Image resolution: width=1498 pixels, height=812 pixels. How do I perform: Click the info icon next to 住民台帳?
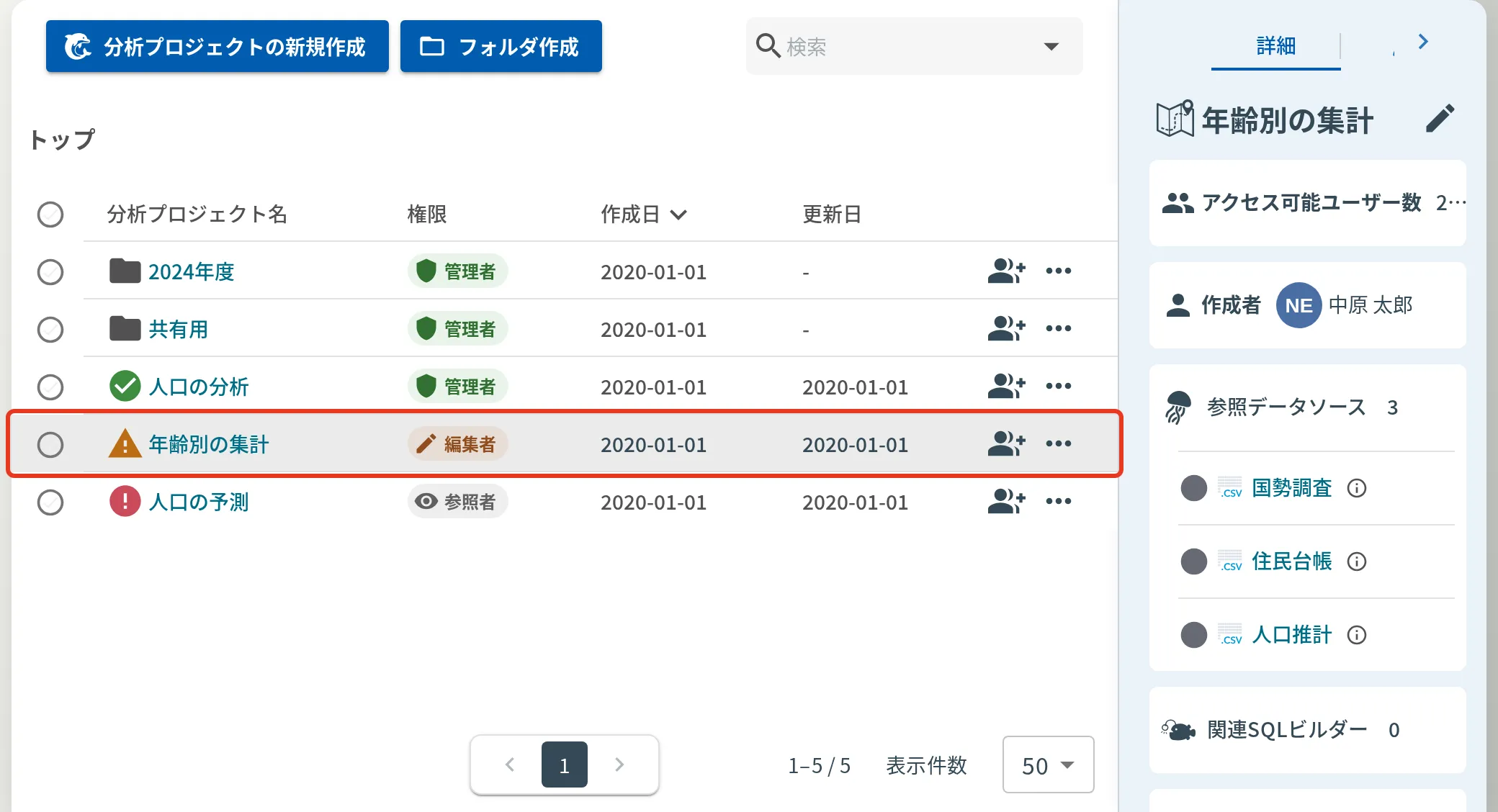tap(1357, 561)
